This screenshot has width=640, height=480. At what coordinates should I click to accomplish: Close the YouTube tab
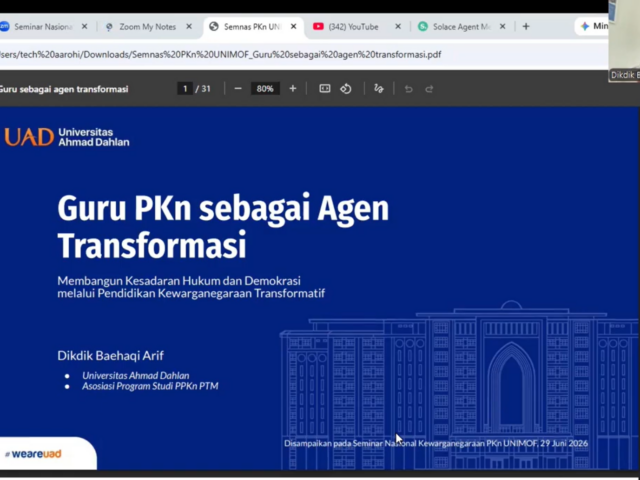398,27
